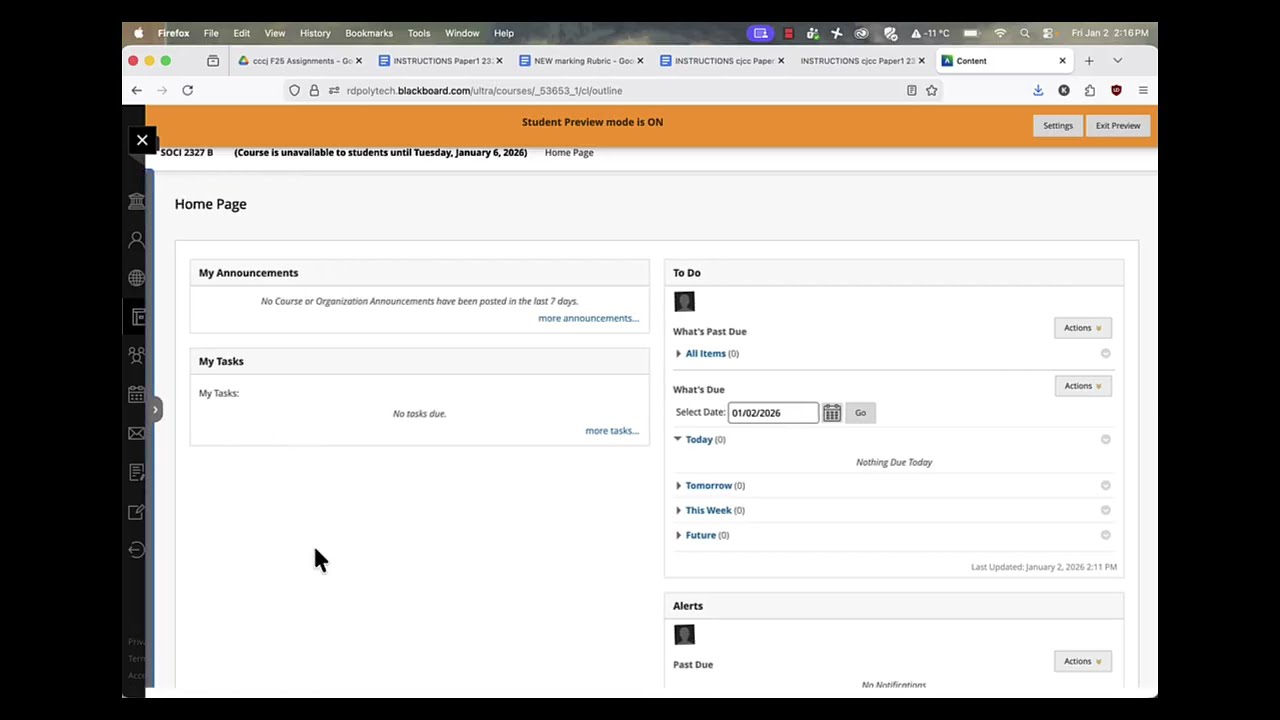
Task: Open the History menu
Action: coord(315,33)
